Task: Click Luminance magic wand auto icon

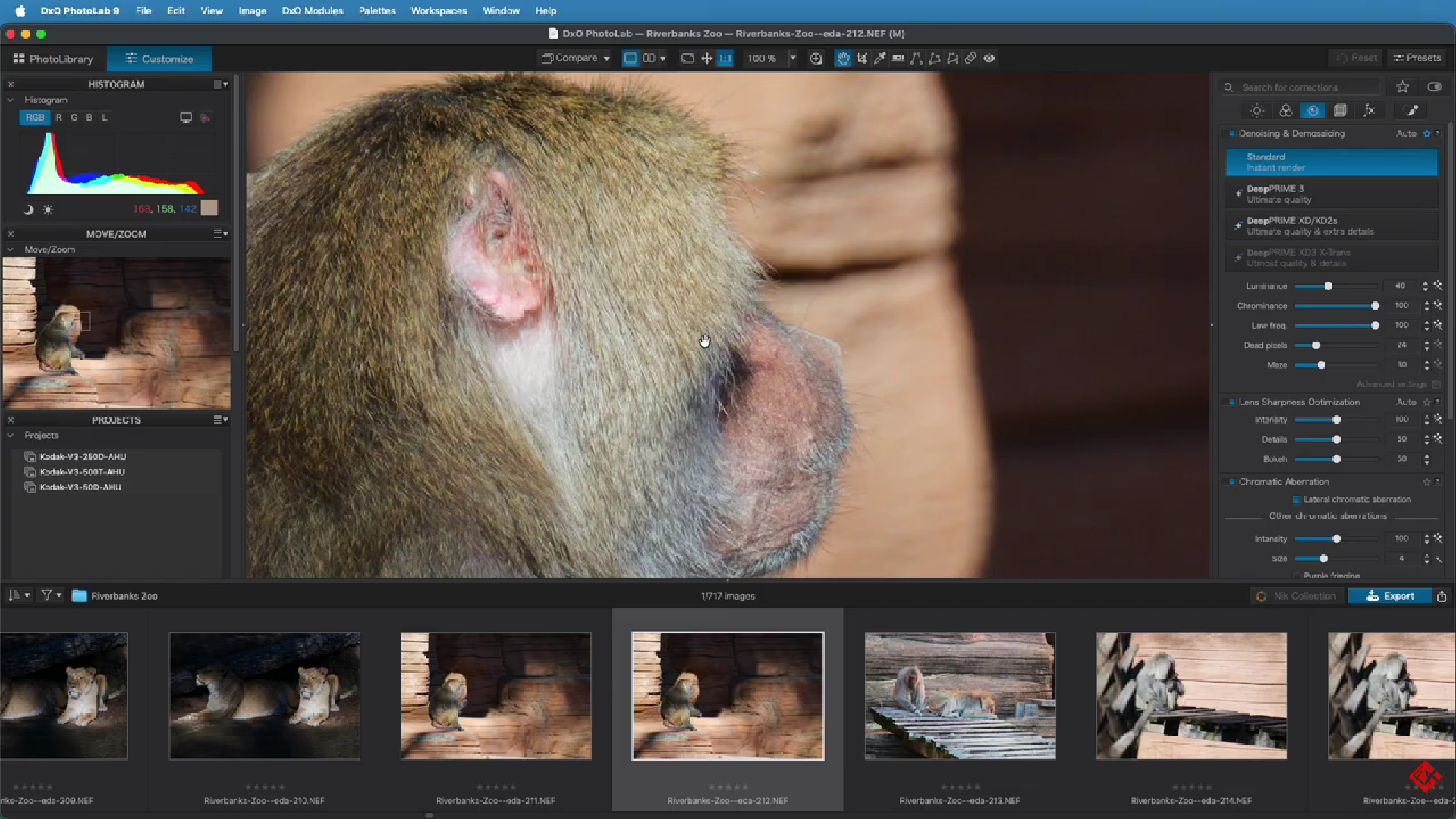Action: [x=1438, y=286]
